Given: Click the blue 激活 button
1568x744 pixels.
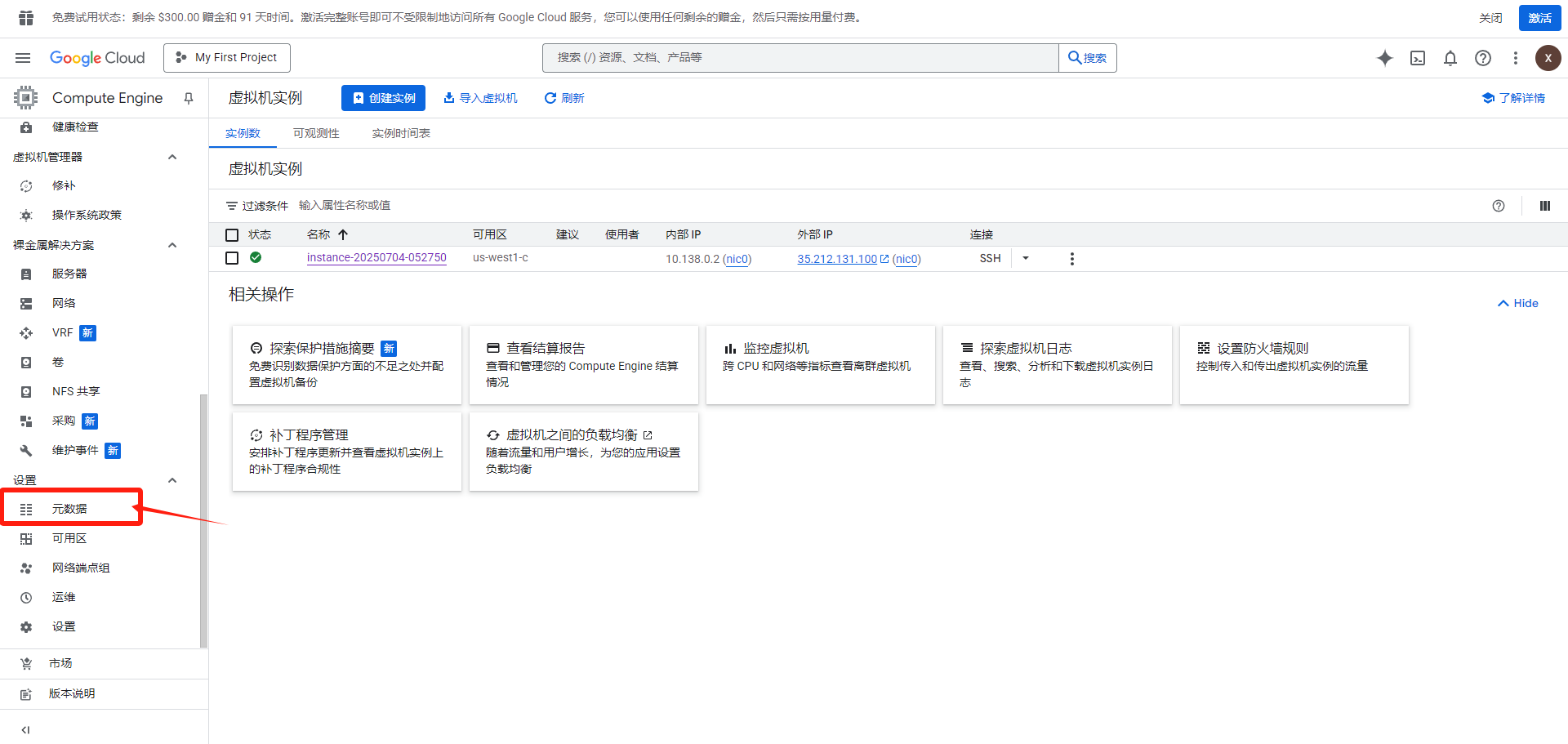Looking at the screenshot, I should (1539, 18).
